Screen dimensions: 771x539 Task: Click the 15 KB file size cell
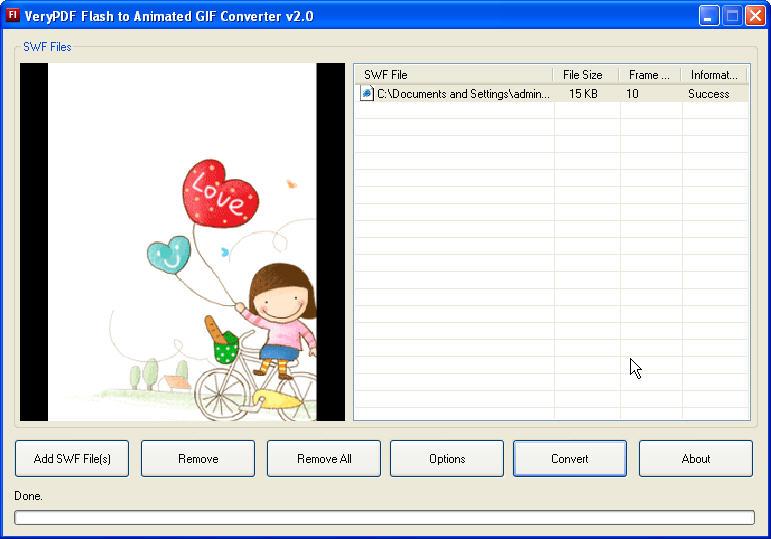(x=583, y=93)
